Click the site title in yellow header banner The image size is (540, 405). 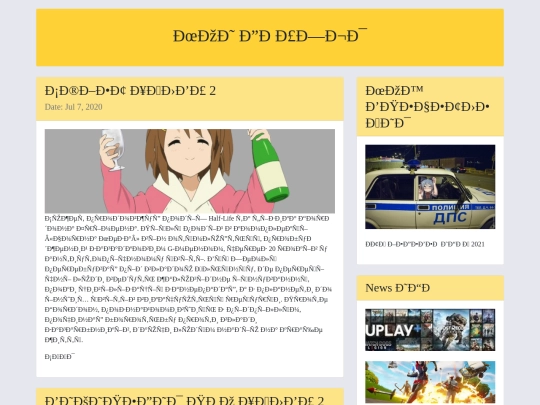pos(270,36)
